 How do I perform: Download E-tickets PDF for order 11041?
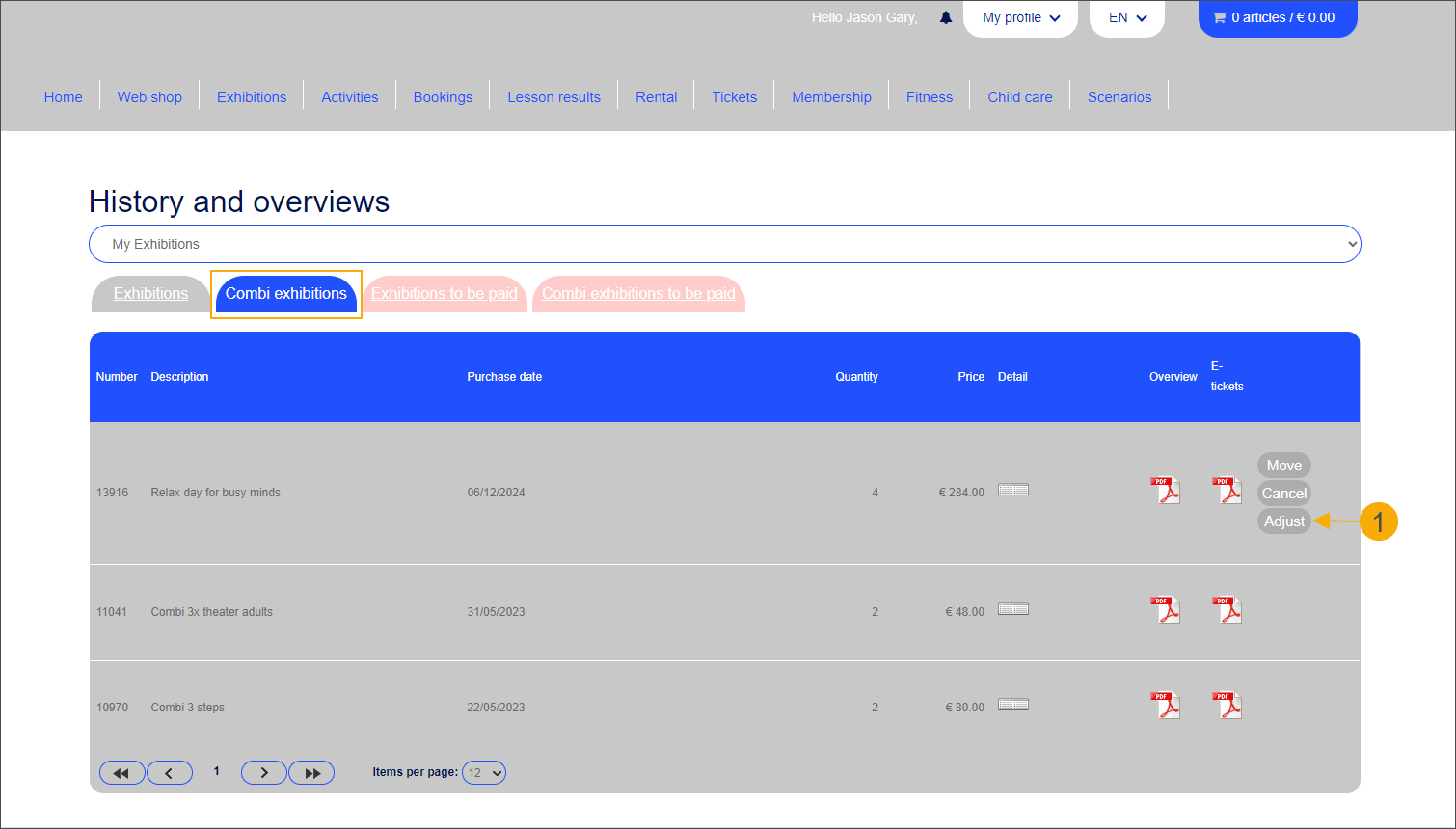[x=1227, y=610]
